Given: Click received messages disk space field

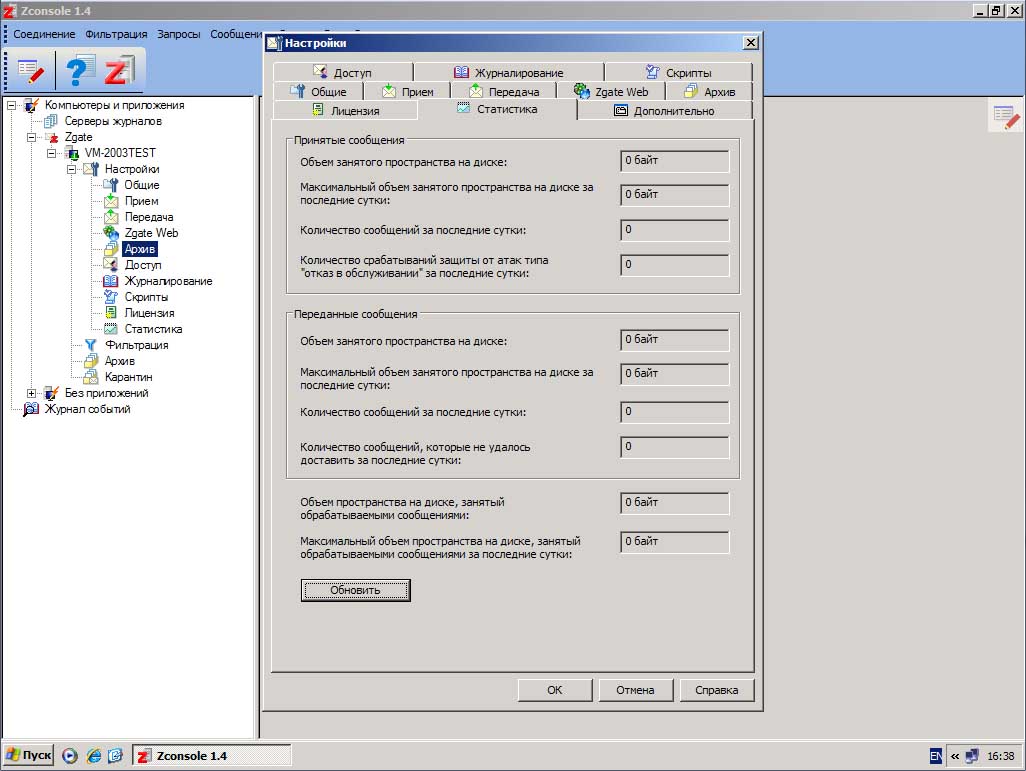Looking at the screenshot, I should tap(674, 161).
